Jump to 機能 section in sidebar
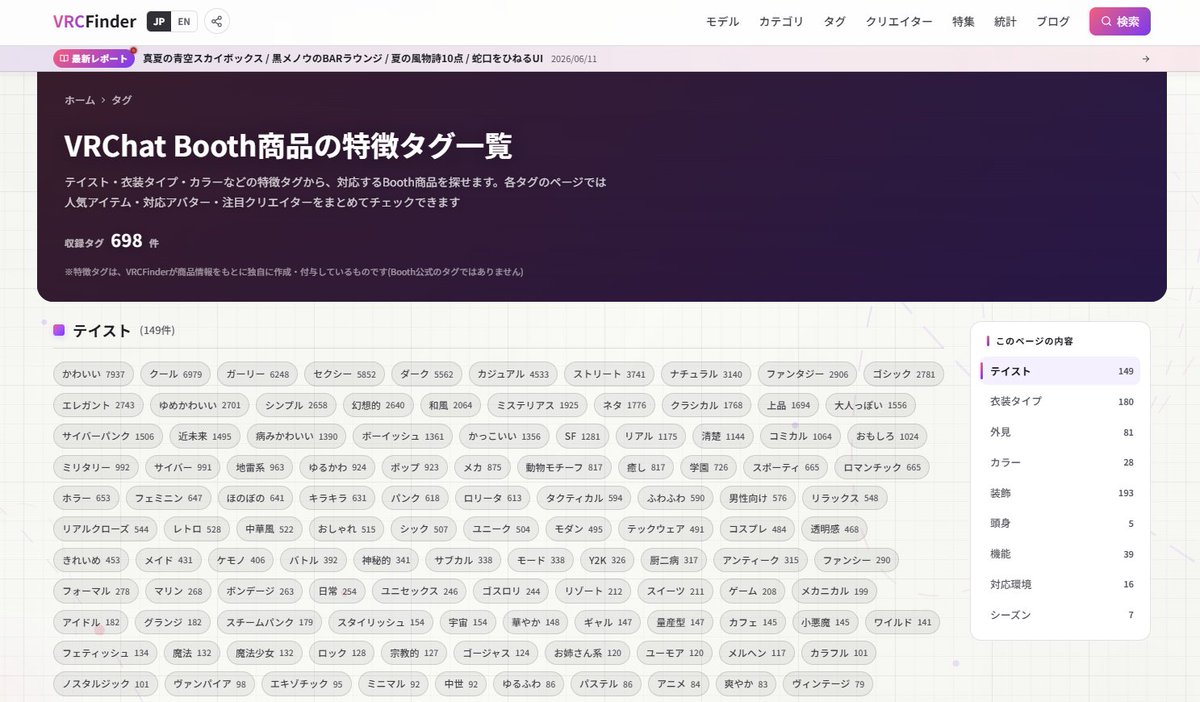This screenshot has height=702, width=1200. 1060,553
